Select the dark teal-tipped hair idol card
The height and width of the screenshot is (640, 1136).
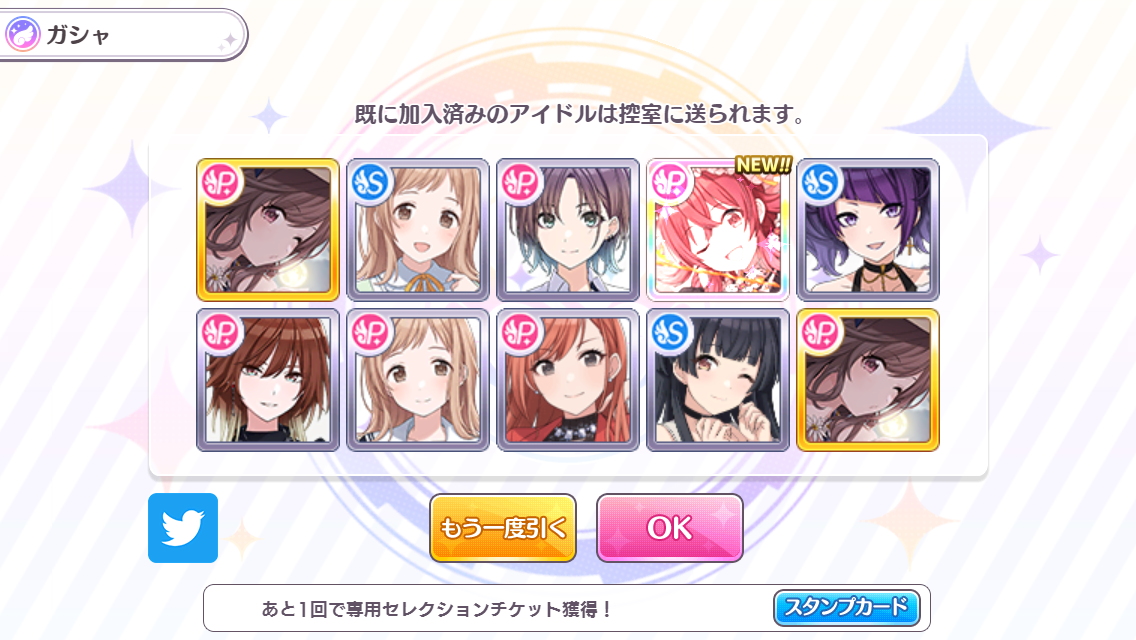567,230
